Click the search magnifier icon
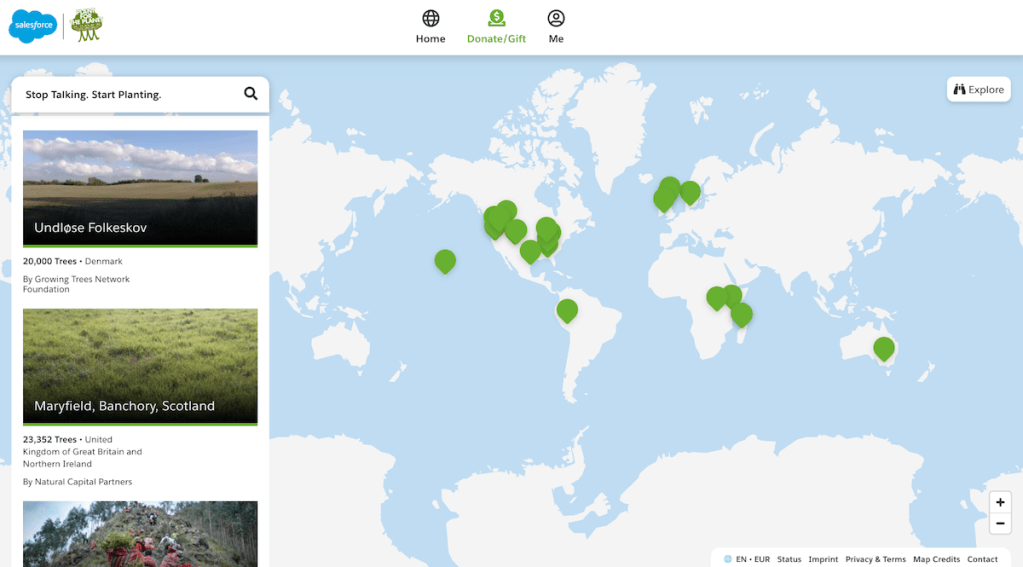Image resolution: width=1023 pixels, height=567 pixels. (x=251, y=94)
